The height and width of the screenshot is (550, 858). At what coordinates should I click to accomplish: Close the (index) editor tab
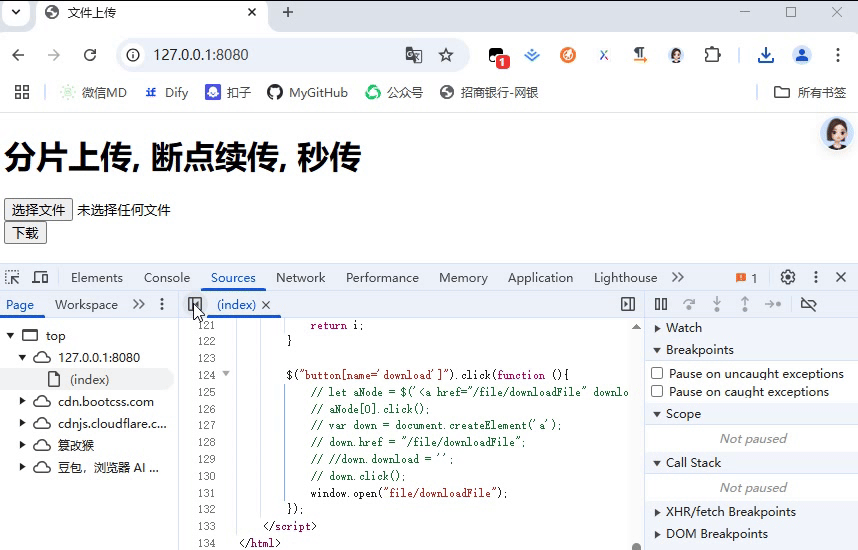(x=266, y=305)
